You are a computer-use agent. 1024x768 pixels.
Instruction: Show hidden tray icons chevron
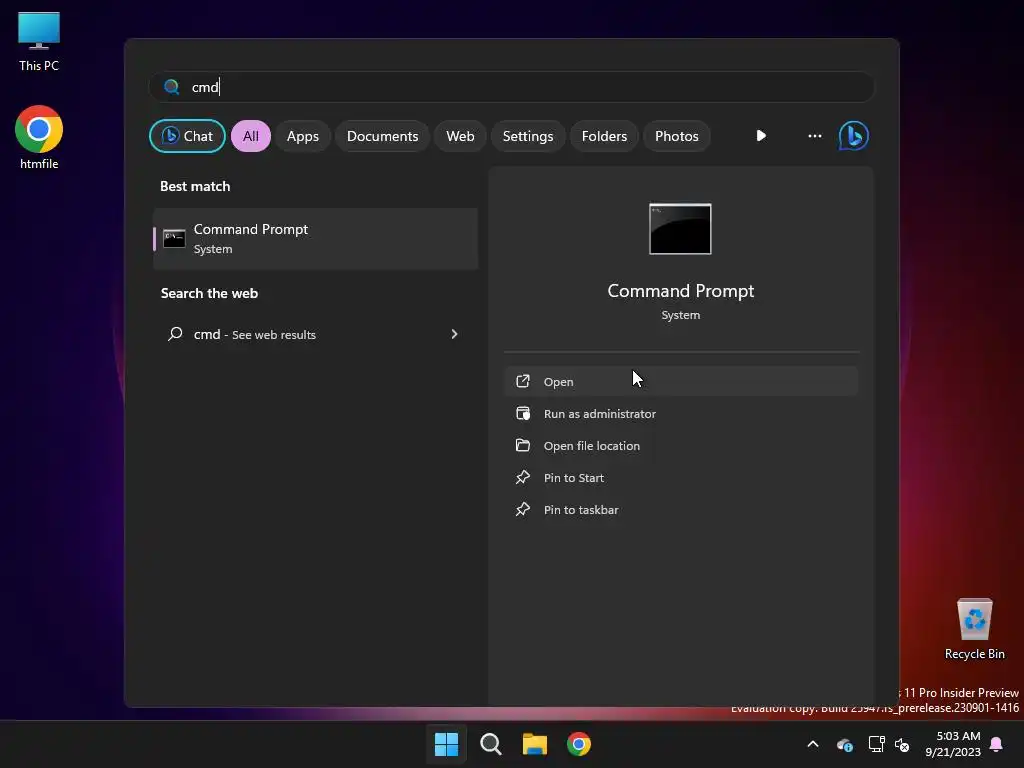813,744
